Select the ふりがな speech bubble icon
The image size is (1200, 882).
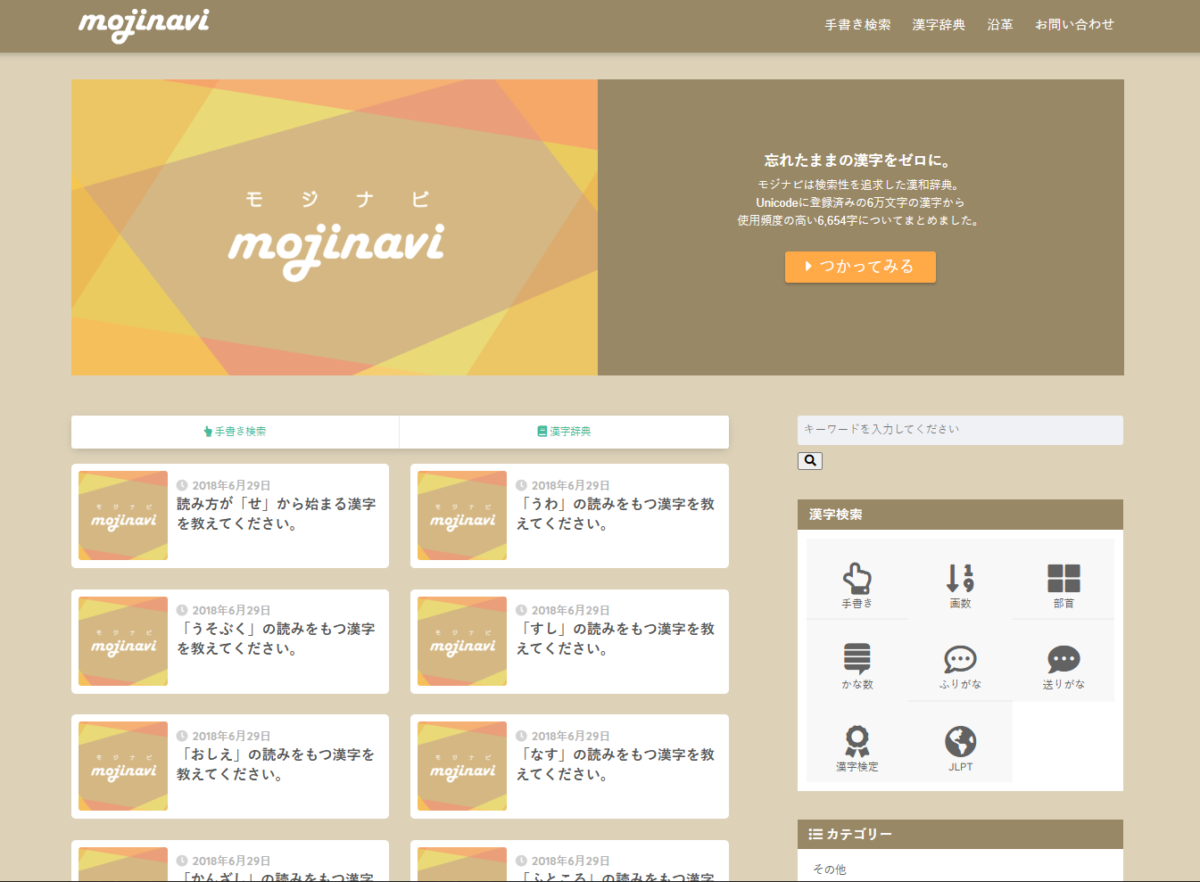pos(960,661)
